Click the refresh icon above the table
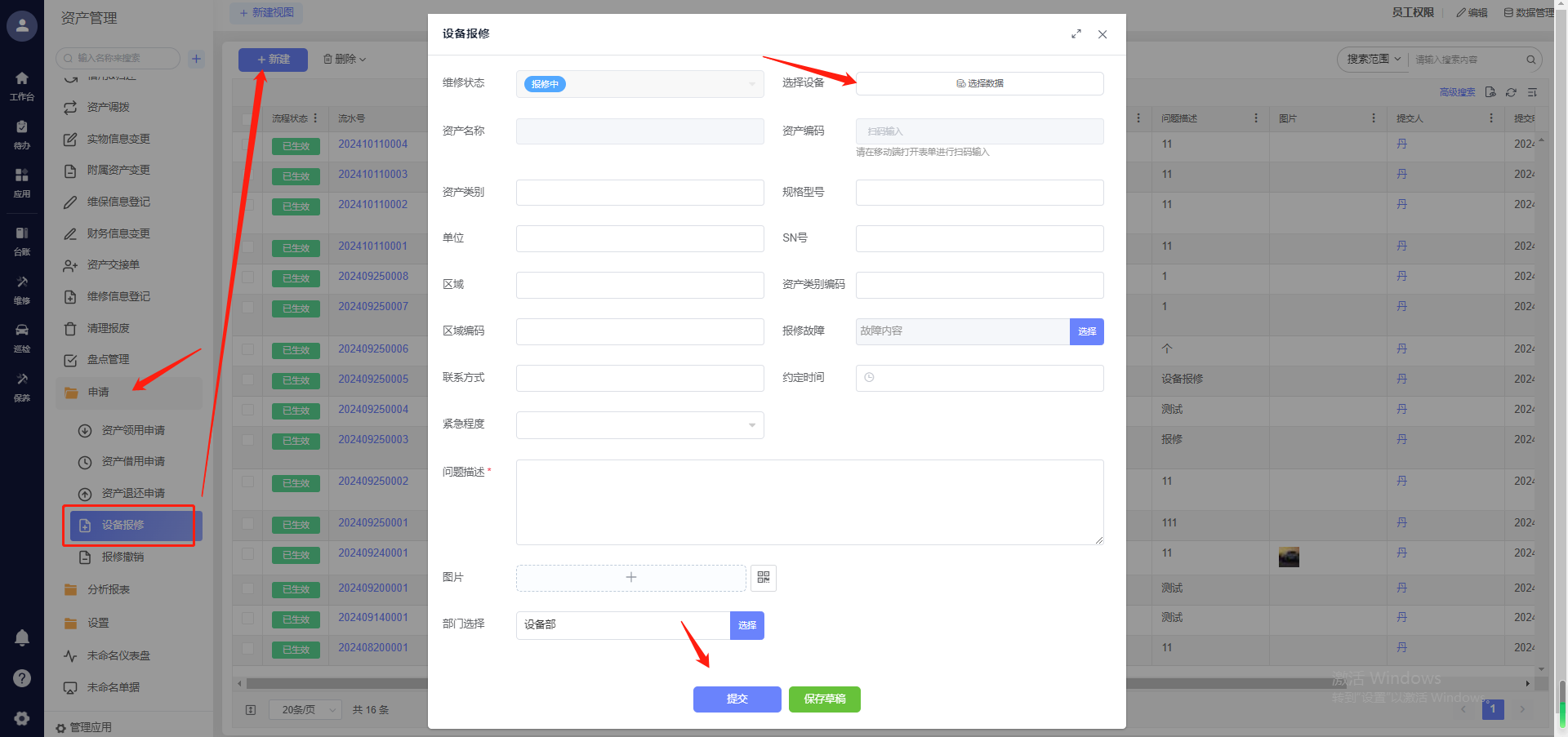 (x=1511, y=92)
